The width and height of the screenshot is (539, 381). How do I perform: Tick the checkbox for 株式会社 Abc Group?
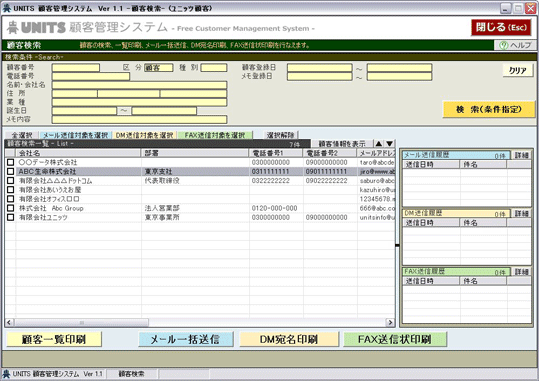[x=11, y=208]
